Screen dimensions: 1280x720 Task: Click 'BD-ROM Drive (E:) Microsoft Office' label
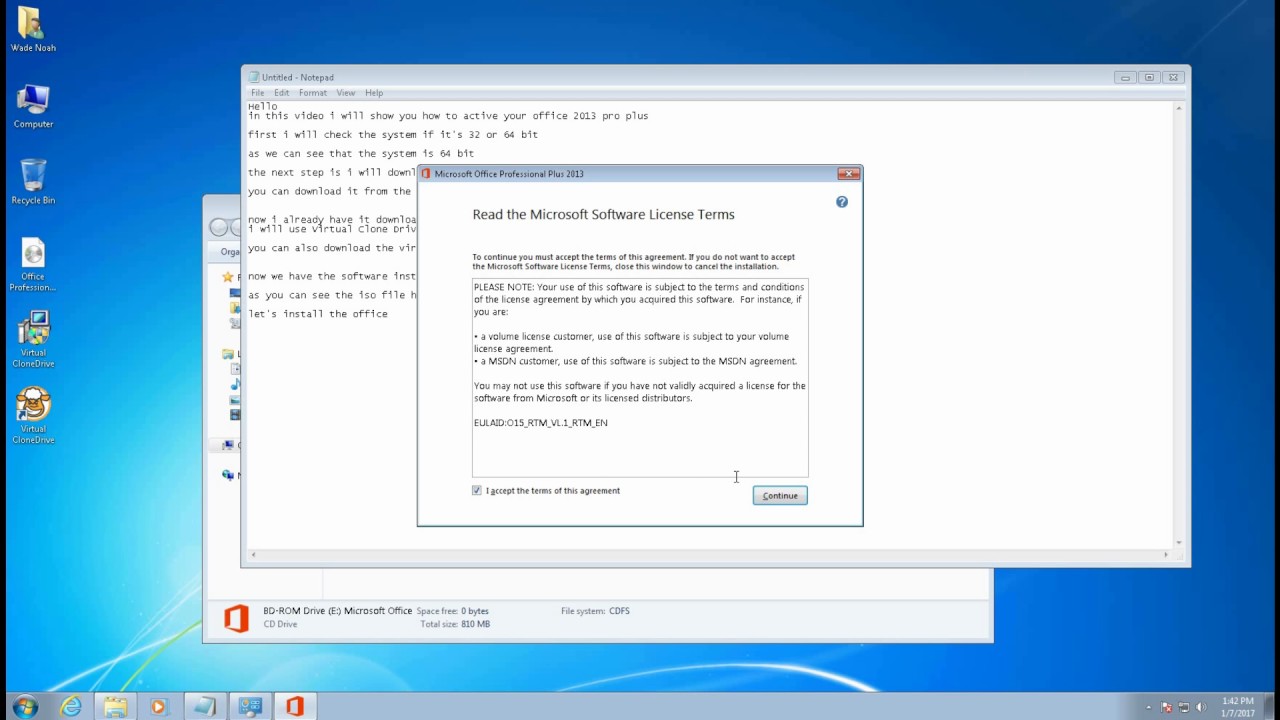tap(337, 611)
